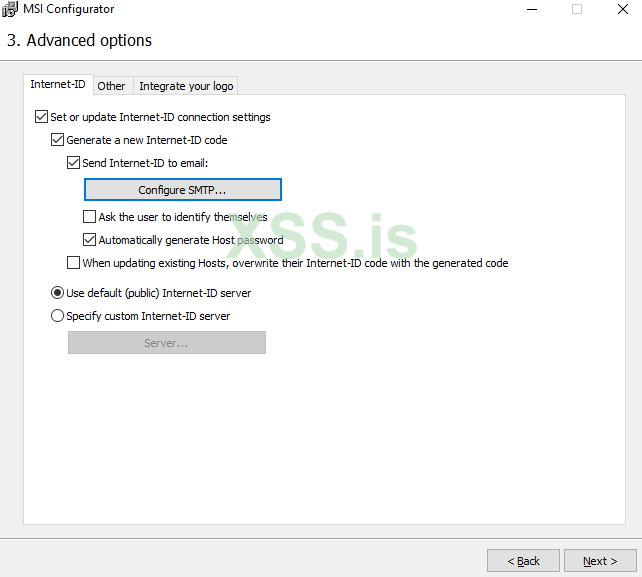Open the Other tab

tap(111, 86)
